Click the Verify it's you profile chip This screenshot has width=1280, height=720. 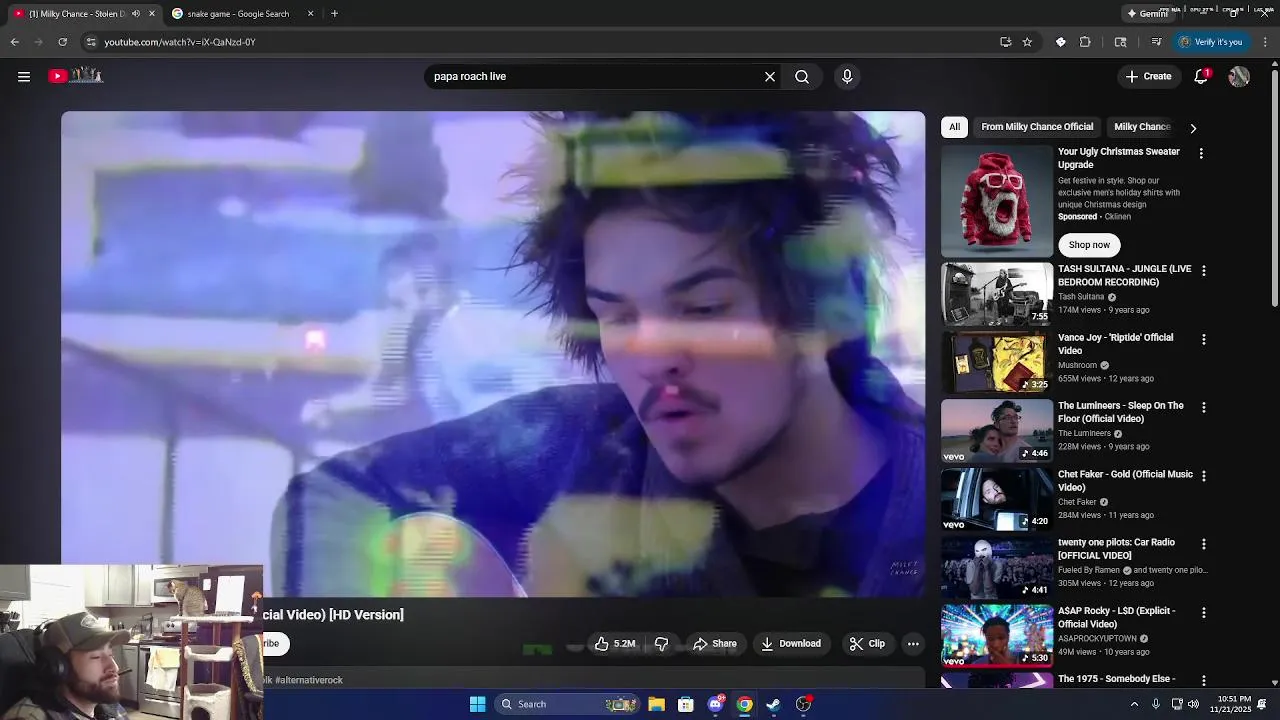(x=1210, y=42)
